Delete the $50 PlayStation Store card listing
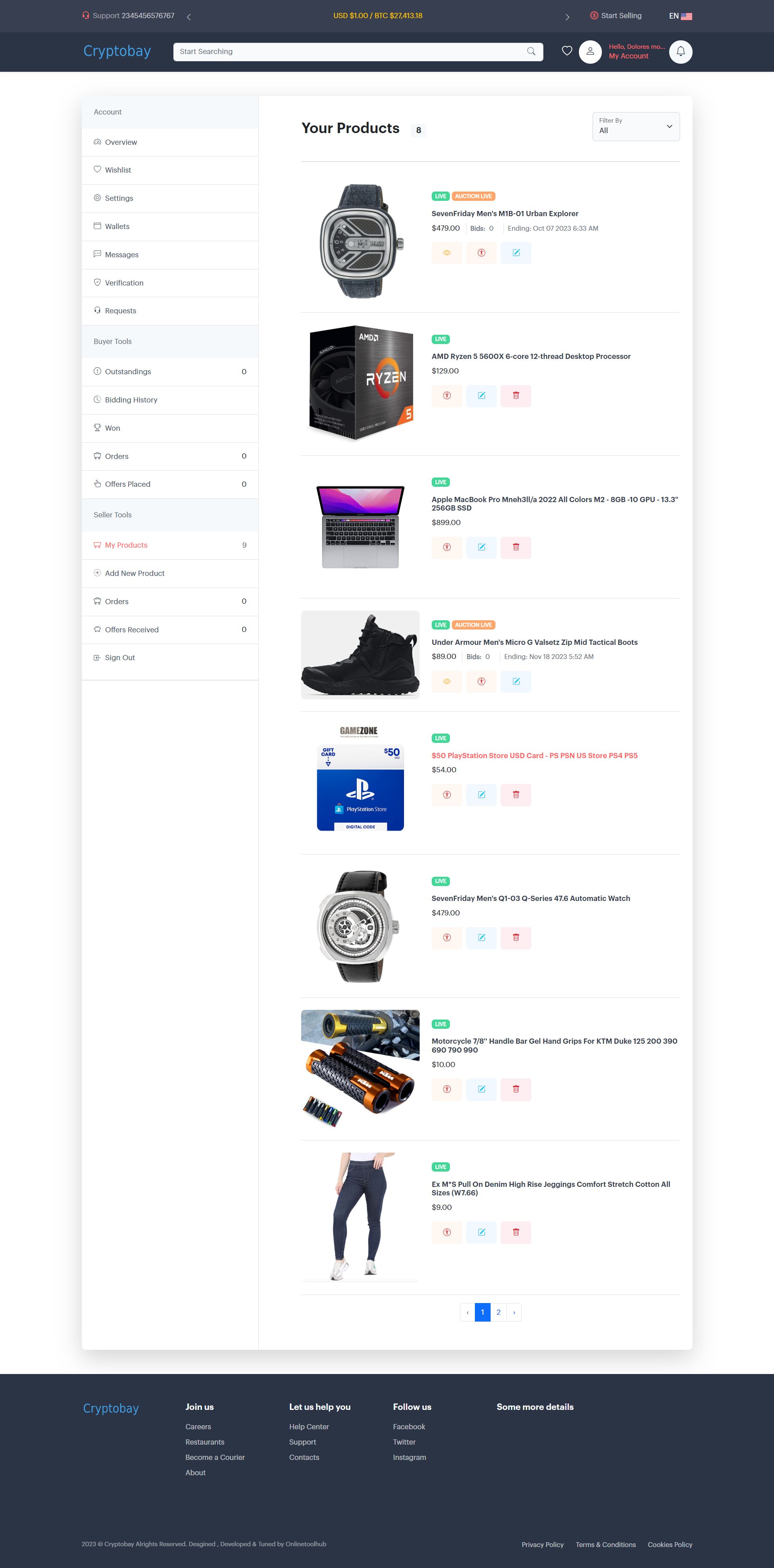774x1568 pixels. click(x=516, y=795)
